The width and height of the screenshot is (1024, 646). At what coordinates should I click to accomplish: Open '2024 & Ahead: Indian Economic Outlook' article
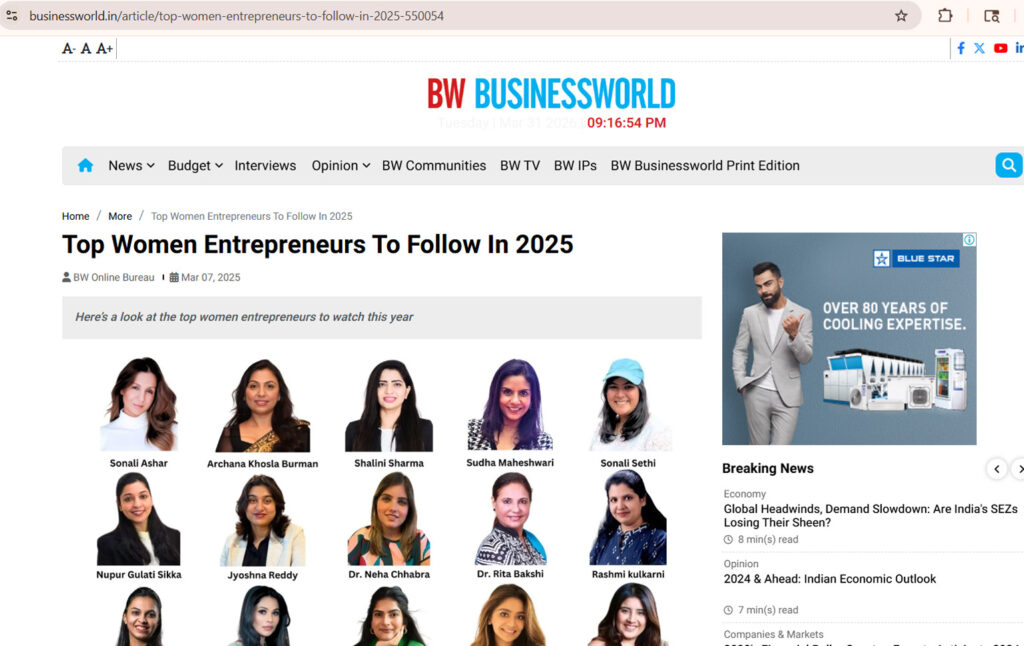coord(829,579)
